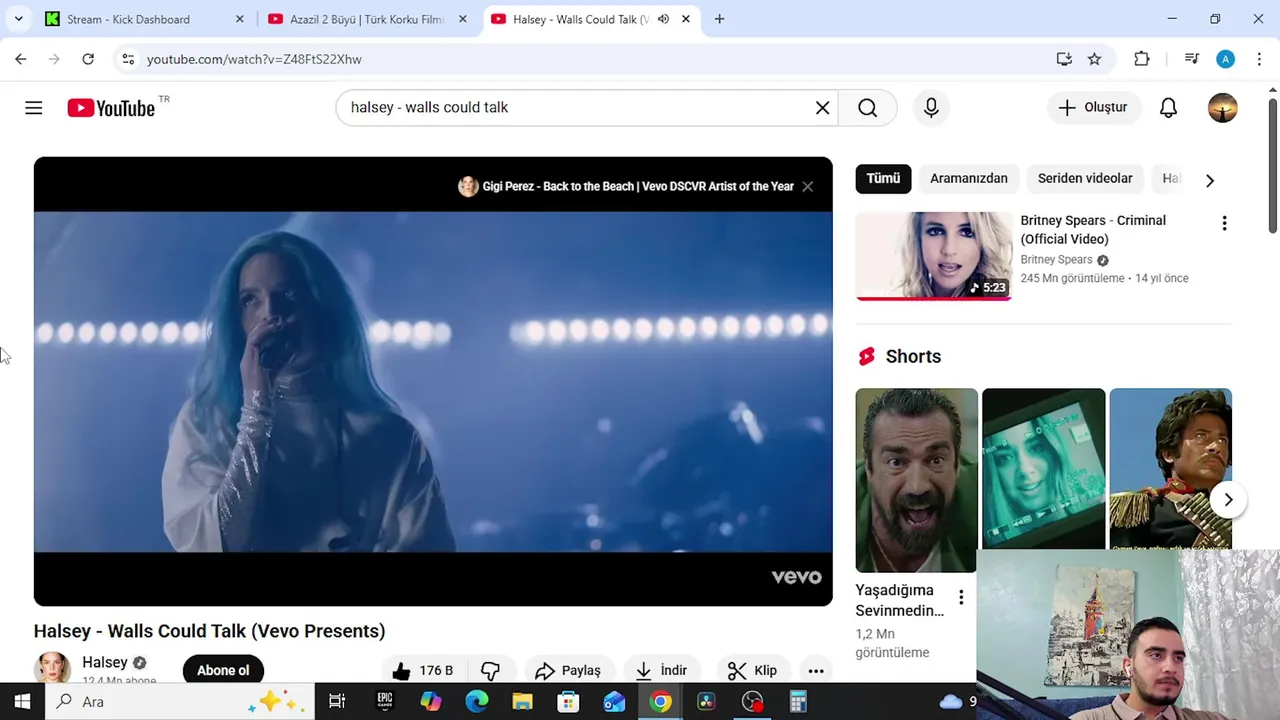Close the Kick Dashboard tab
The width and height of the screenshot is (1280, 720).
tap(239, 19)
